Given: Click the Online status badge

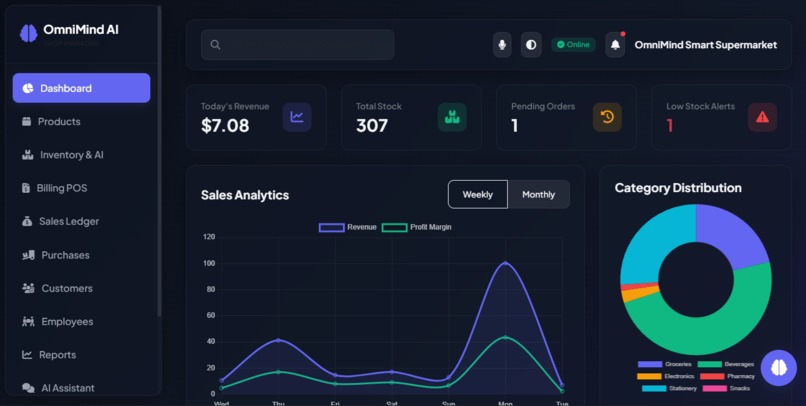Looking at the screenshot, I should tap(574, 45).
